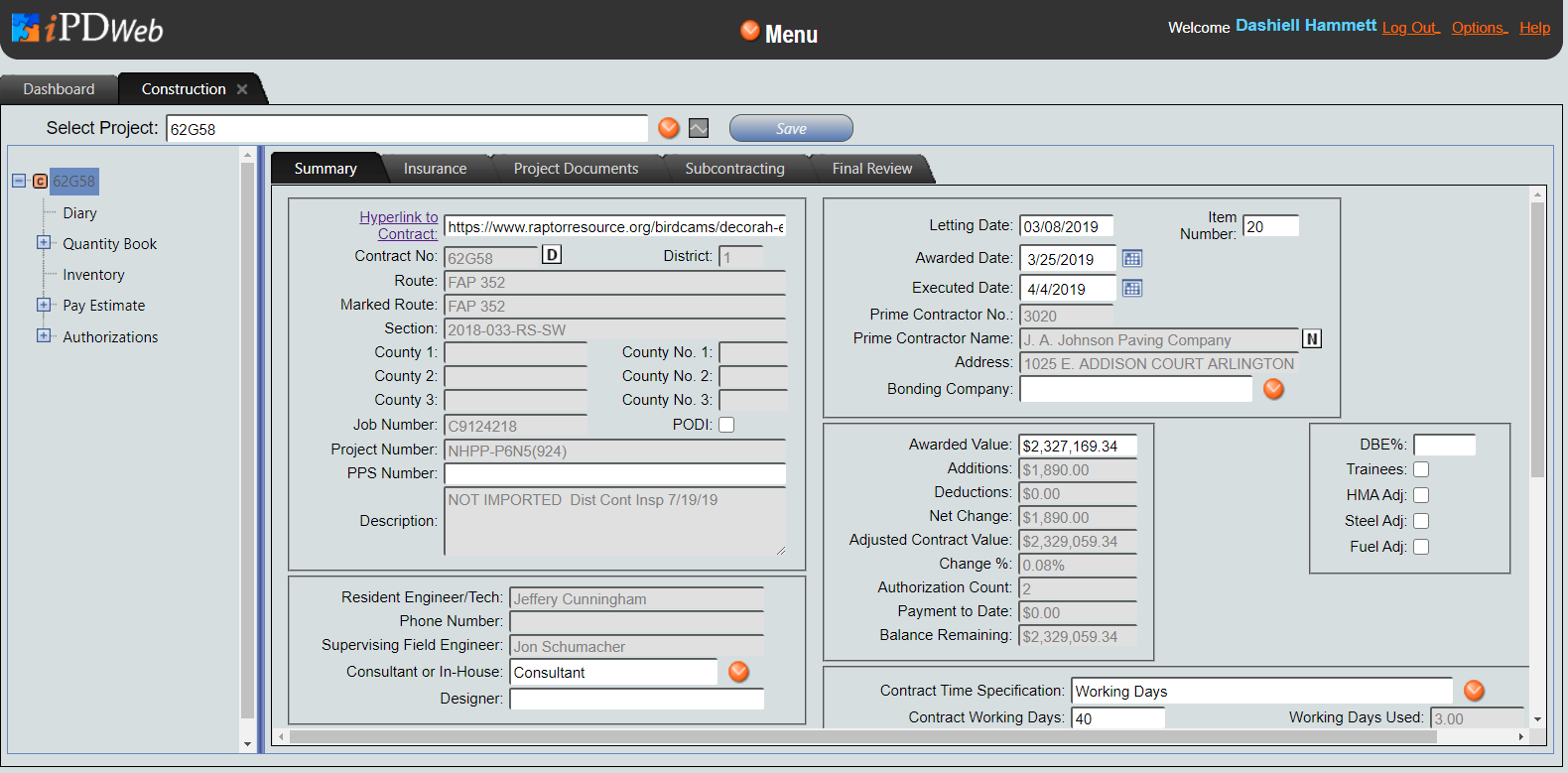This screenshot has height=773, width=1568.
Task: Open the orange Menu dropdown icon
Action: click(750, 31)
